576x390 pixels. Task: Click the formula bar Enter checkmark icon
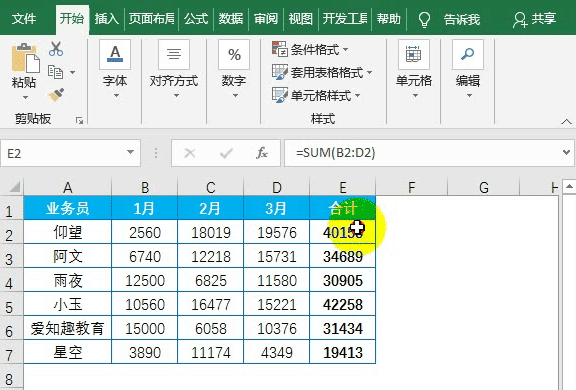[x=226, y=153]
